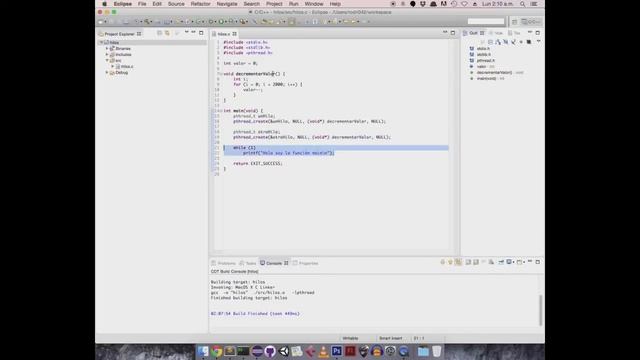Open the Outline view menu arrow
Screen dimensions: 640x360
[x=538, y=42]
